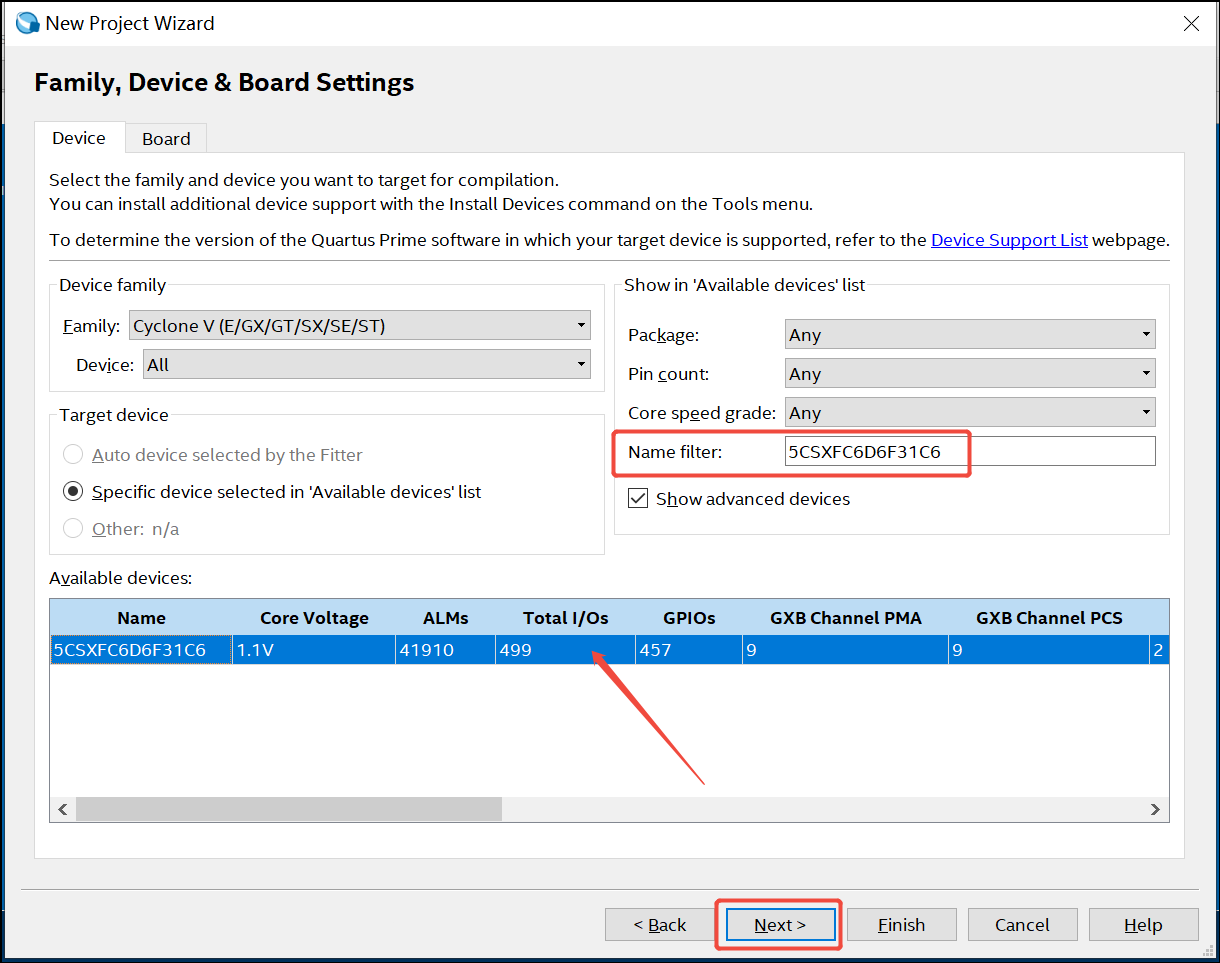The image size is (1220, 963).
Task: Switch to the Board tab
Action: [x=166, y=139]
